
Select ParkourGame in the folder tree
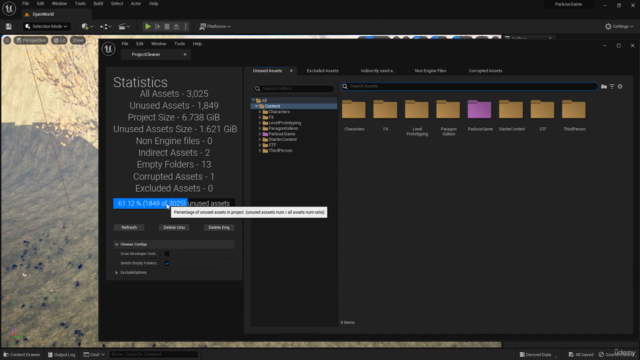(282, 134)
